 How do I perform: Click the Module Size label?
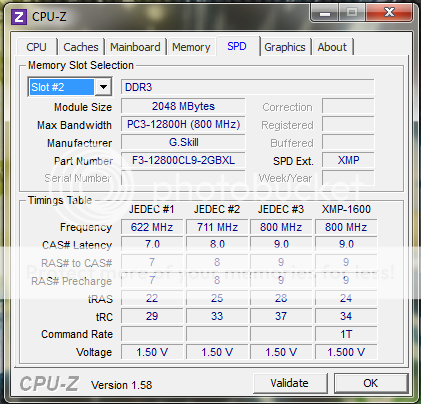[83, 107]
